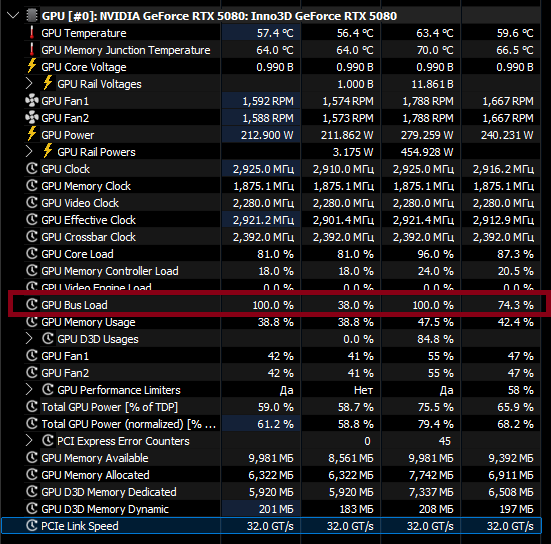This screenshot has height=544, width=551.
Task: Select the Total GPU Power (normalized) row label
Action: [129, 424]
